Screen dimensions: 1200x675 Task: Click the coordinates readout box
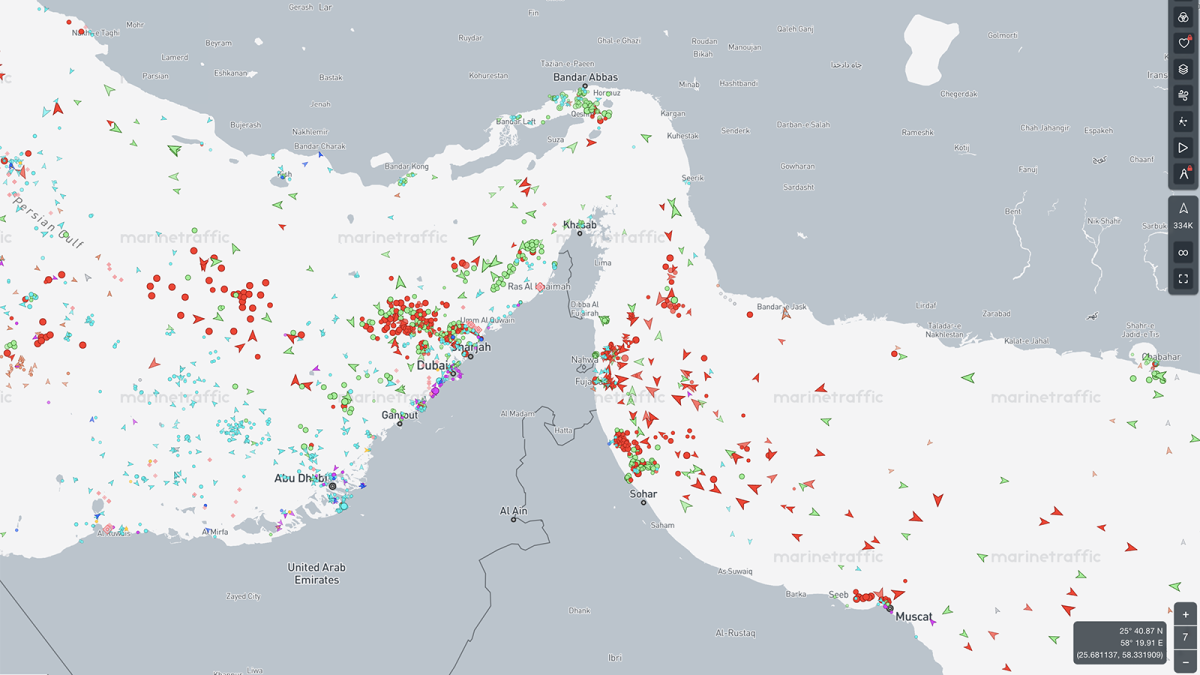coord(1120,643)
